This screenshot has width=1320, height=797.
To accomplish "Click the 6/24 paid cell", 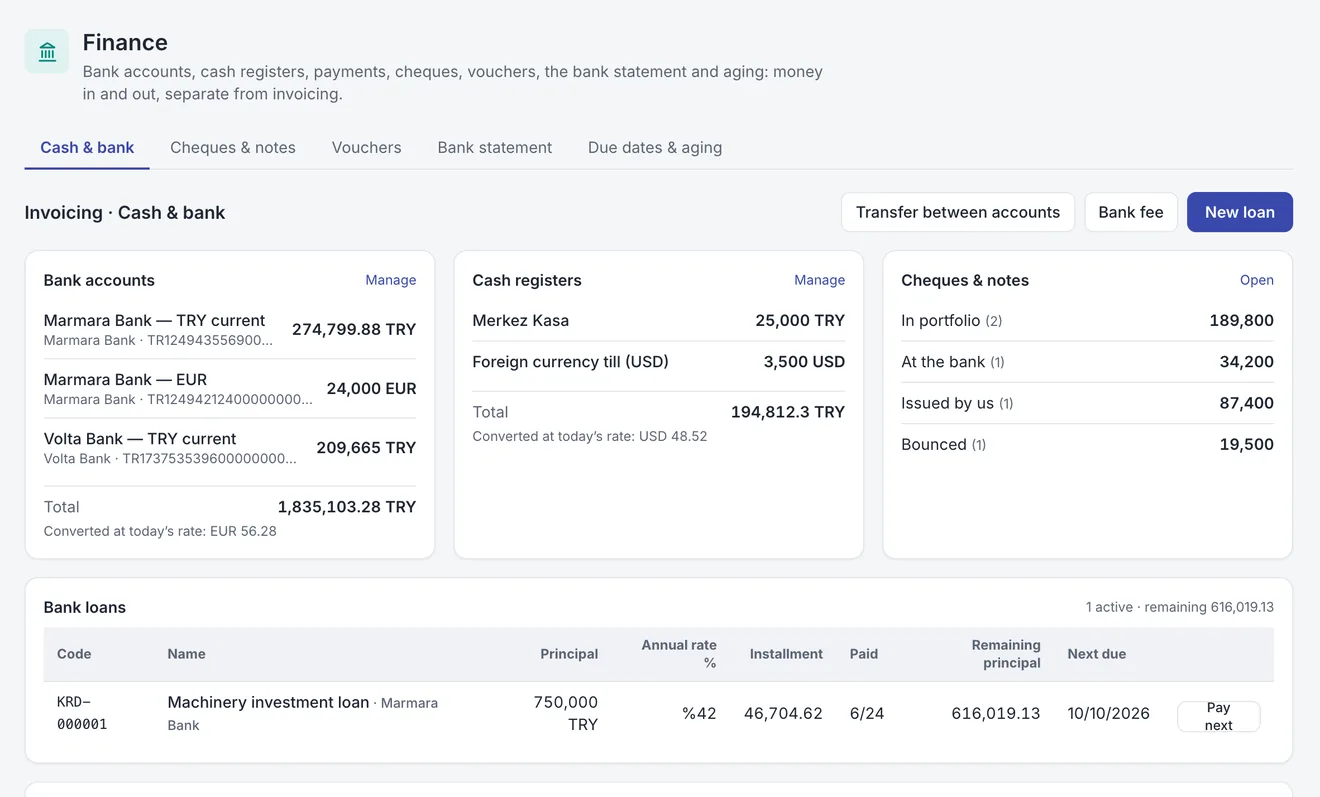I will click(x=866, y=713).
